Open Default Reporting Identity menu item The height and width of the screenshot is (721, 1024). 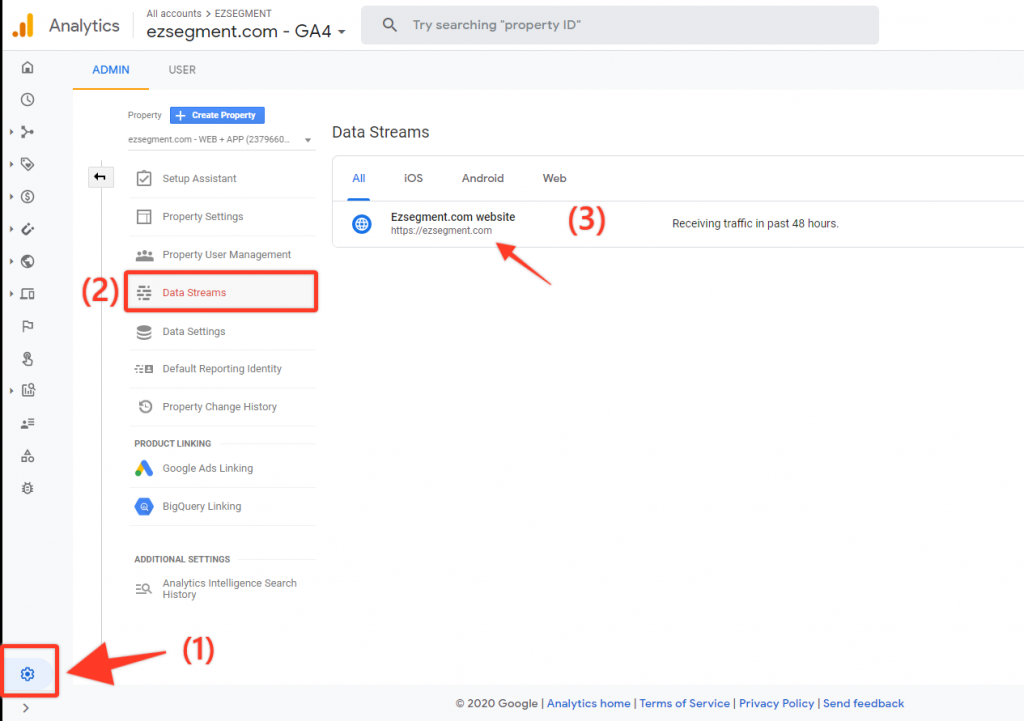coord(222,369)
